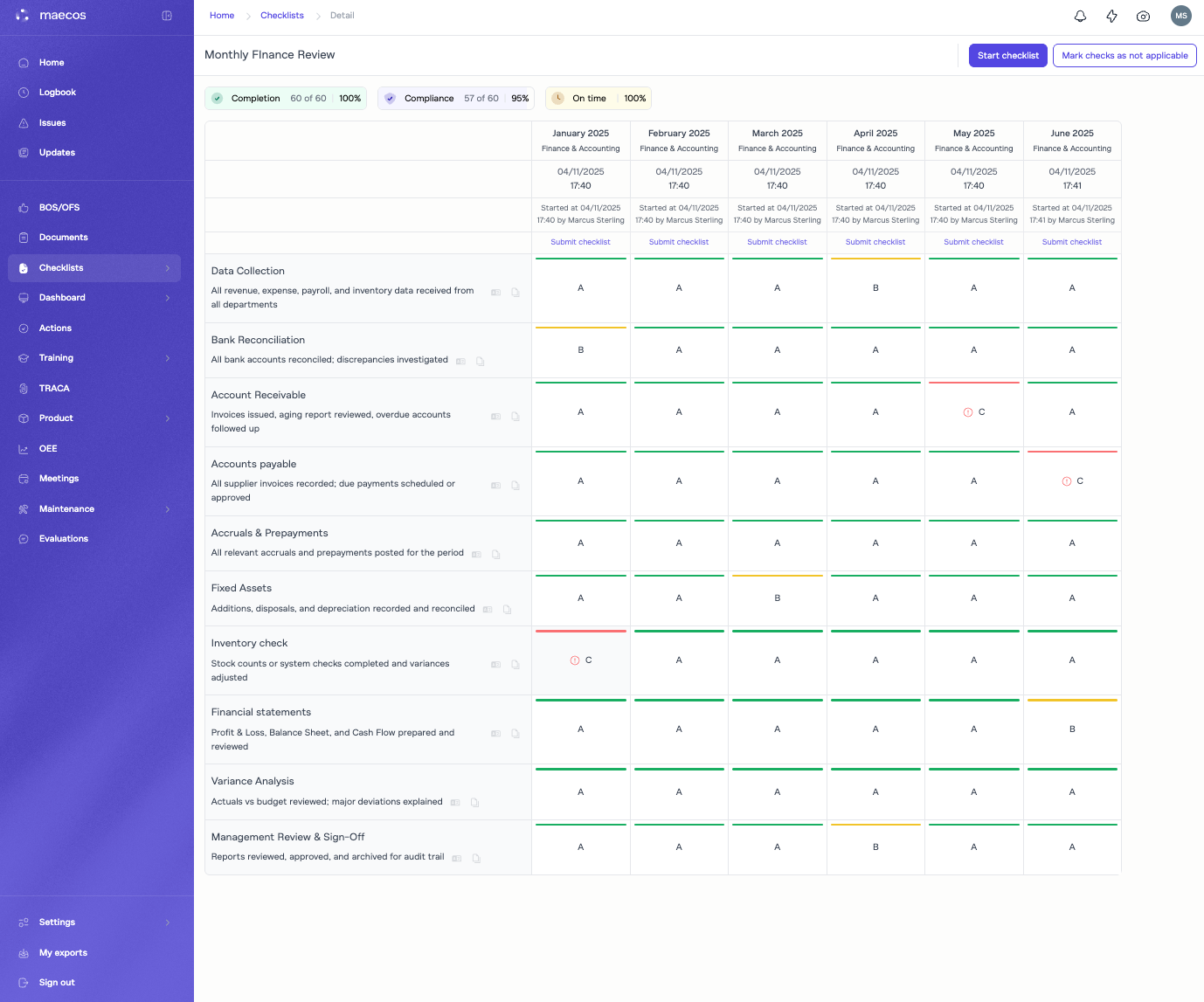Click Submit checklist link under March 2025
The height and width of the screenshot is (1002, 1204).
coord(777,242)
